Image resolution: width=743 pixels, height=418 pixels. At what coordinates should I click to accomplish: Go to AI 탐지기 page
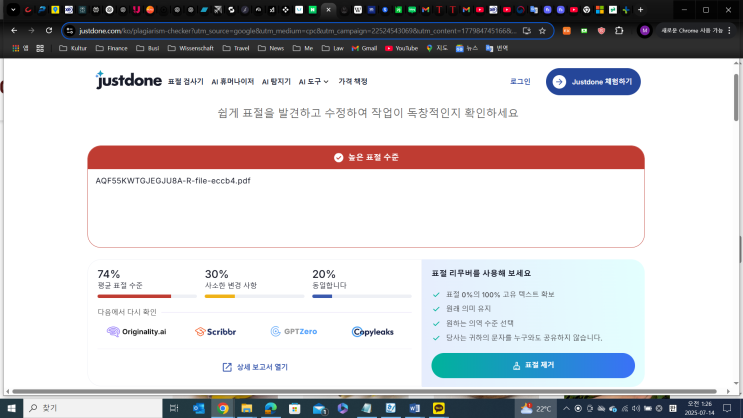(x=276, y=82)
